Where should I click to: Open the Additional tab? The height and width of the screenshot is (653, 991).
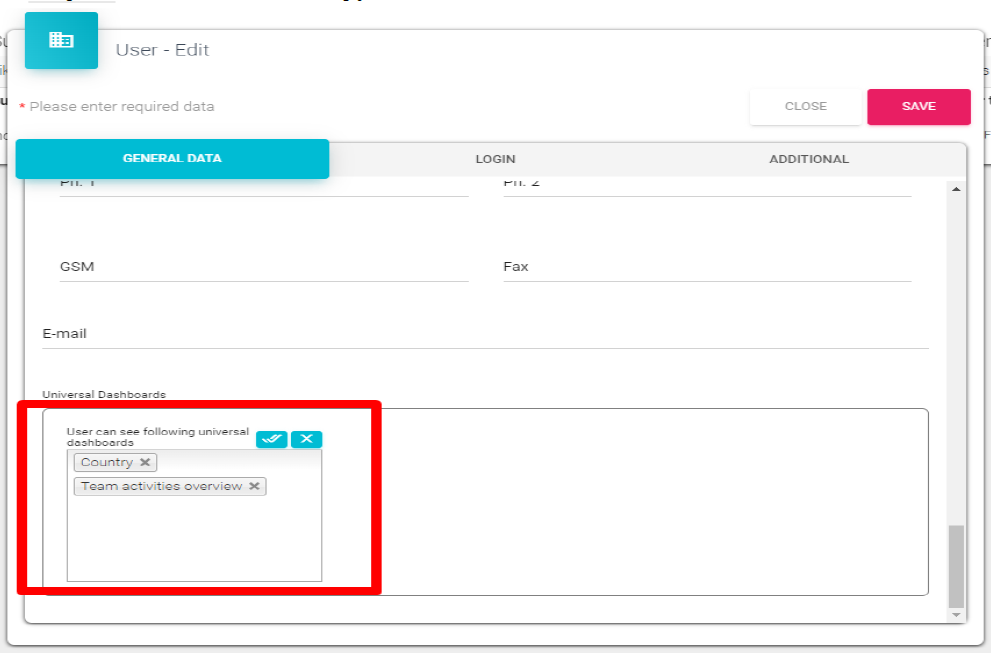pos(808,159)
